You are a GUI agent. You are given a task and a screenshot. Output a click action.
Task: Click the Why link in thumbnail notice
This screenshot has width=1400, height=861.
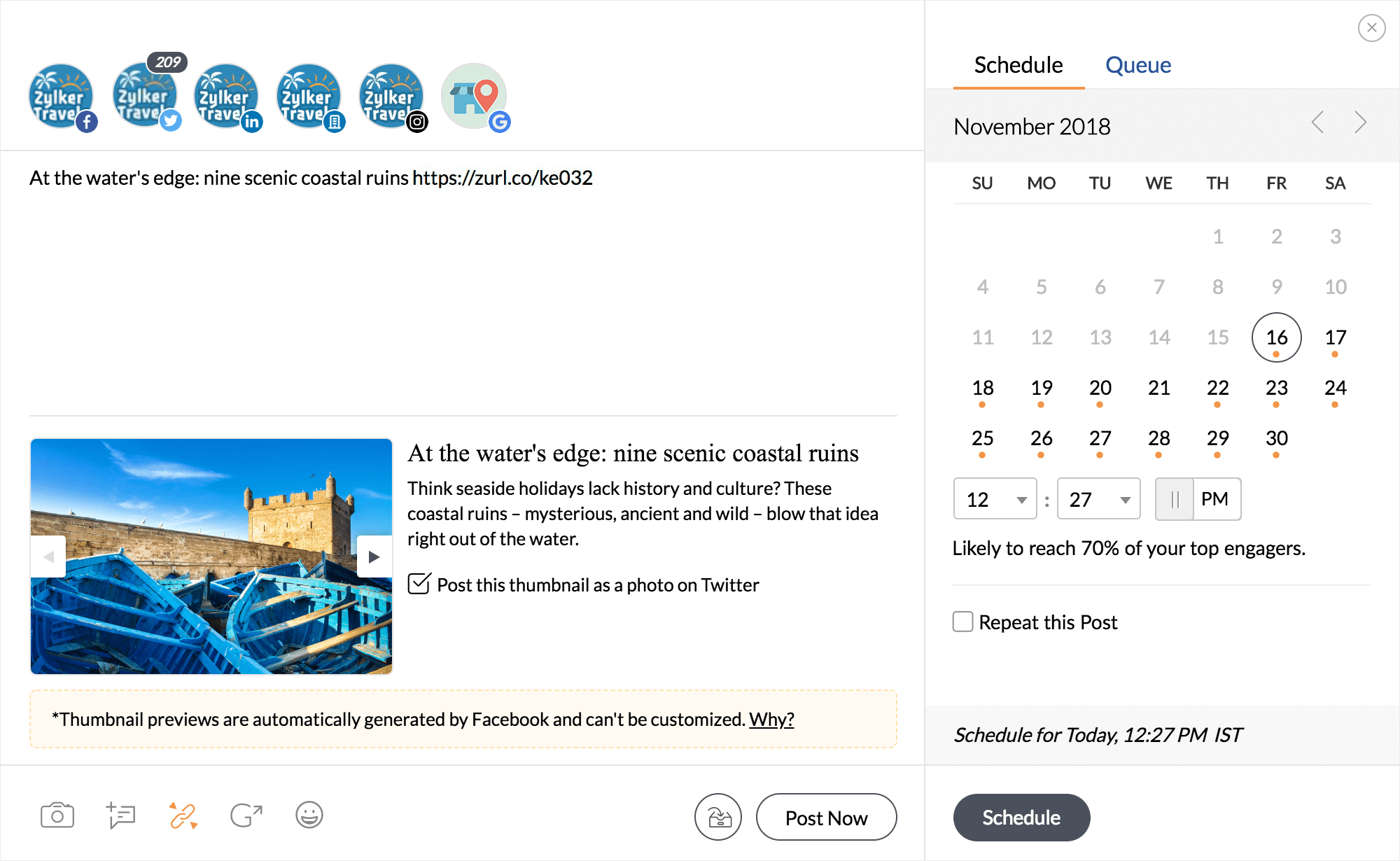pos(772,718)
